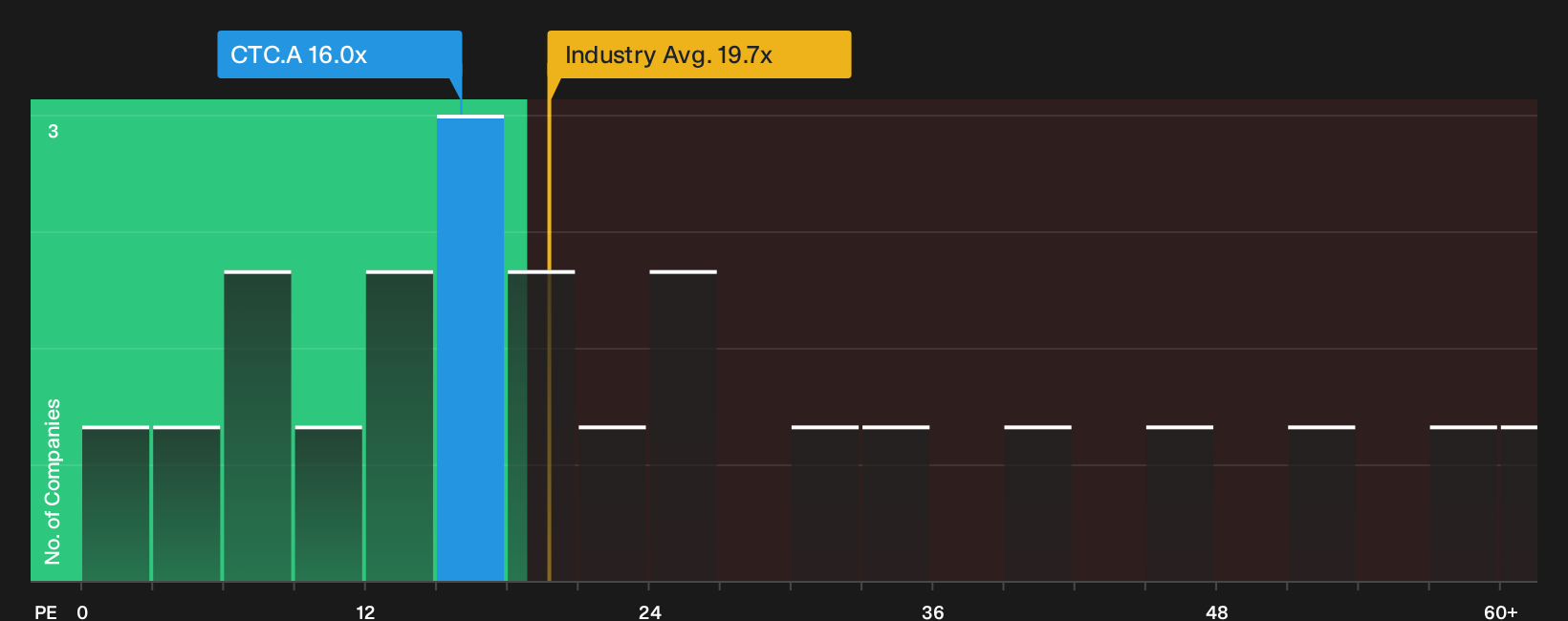Select the short bar ending at PE 48
Image resolution: width=1568 pixels, height=621 pixels.
(1180, 503)
